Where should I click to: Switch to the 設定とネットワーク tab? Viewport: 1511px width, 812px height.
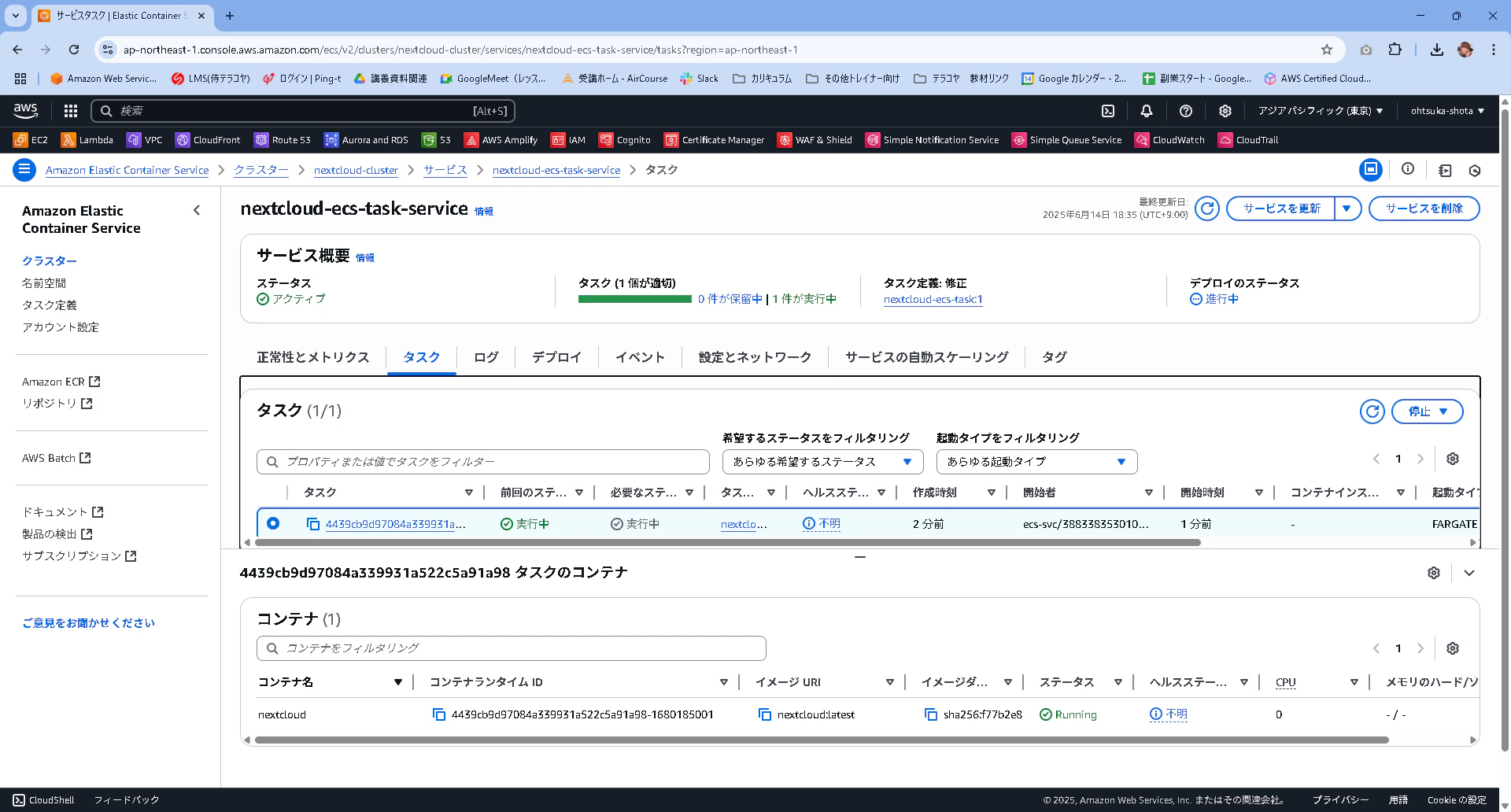[x=755, y=357]
